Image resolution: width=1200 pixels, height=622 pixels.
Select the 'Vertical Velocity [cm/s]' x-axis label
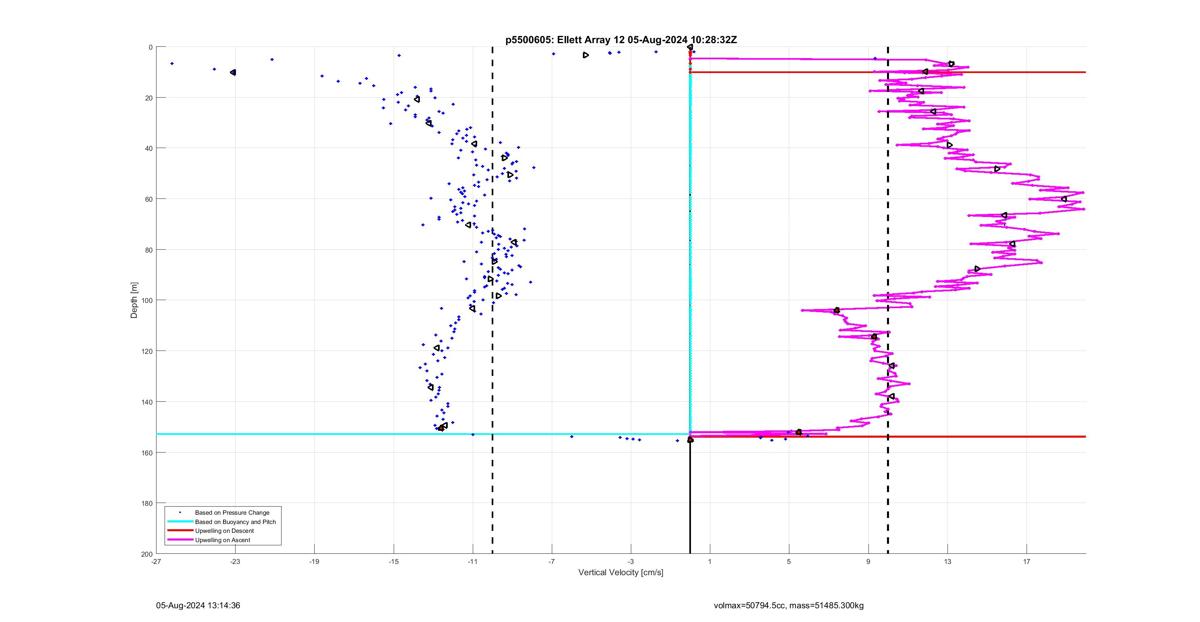pos(621,573)
